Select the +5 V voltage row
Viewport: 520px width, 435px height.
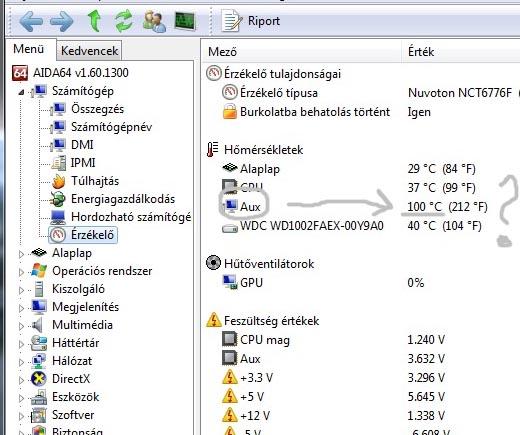tap(251, 397)
